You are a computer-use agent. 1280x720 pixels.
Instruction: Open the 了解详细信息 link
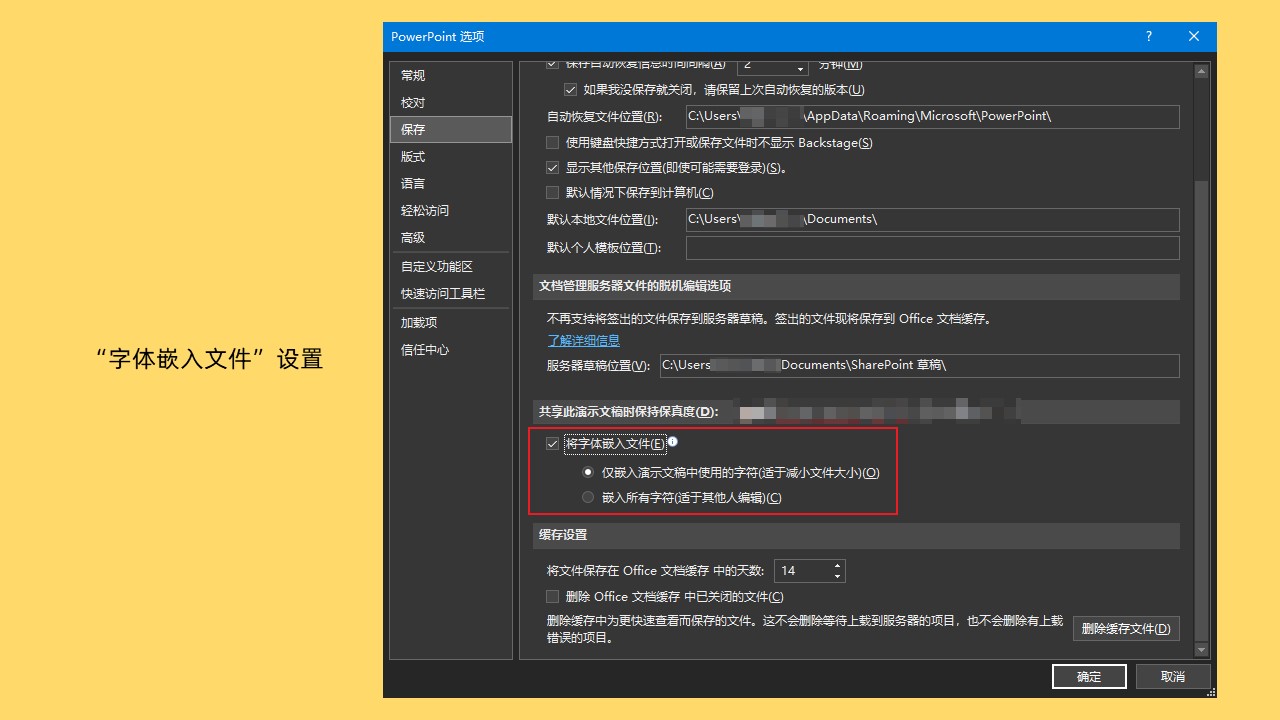coord(582,340)
